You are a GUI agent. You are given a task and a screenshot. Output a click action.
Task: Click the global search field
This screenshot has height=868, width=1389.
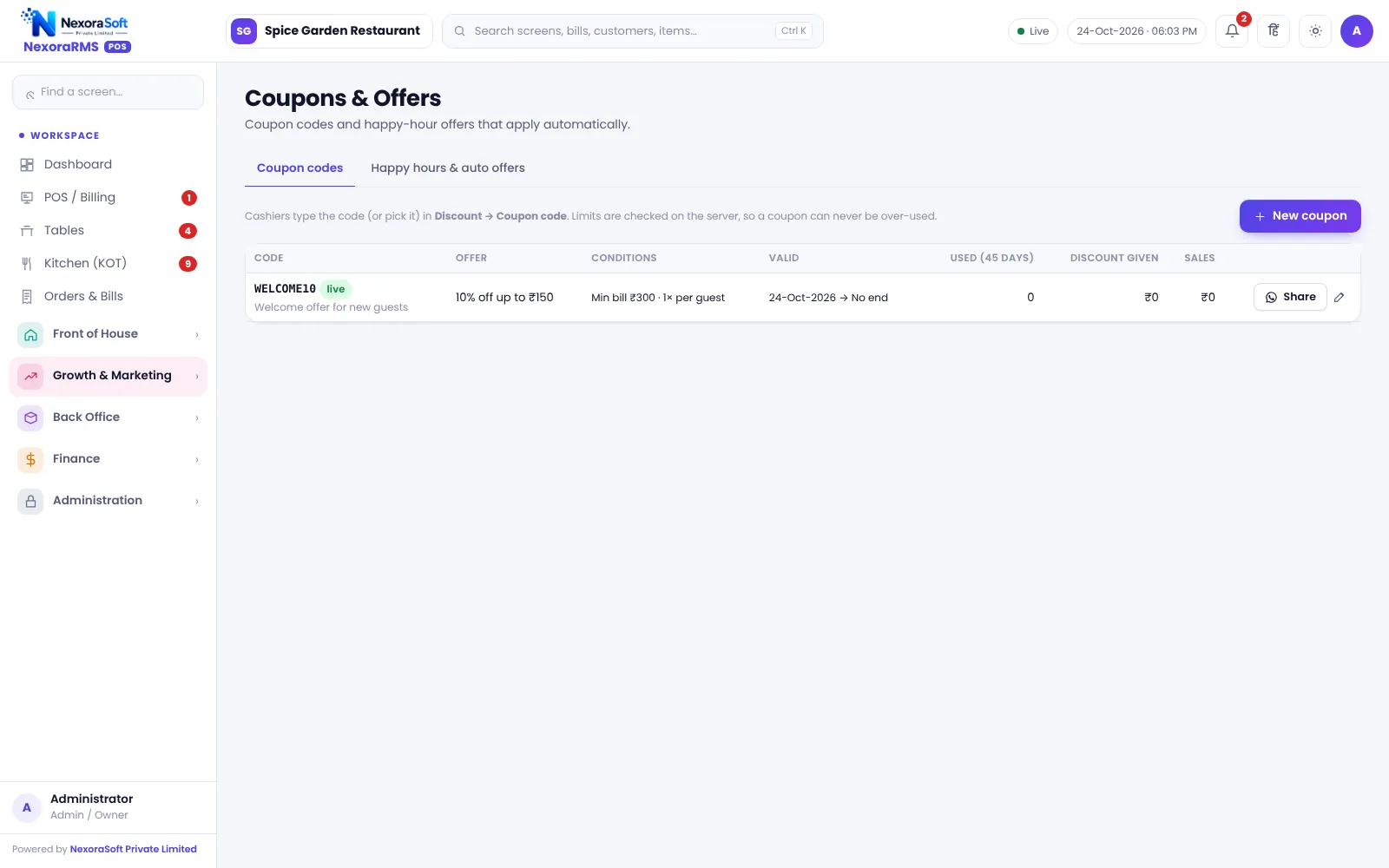(632, 31)
